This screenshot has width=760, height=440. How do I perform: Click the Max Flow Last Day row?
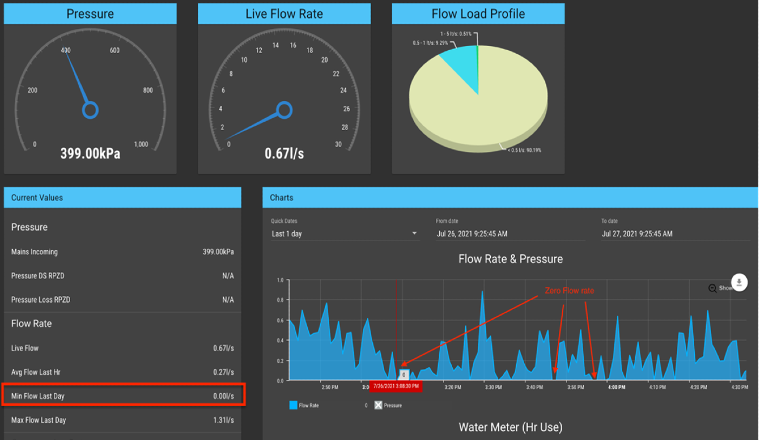pyautogui.click(x=122, y=420)
